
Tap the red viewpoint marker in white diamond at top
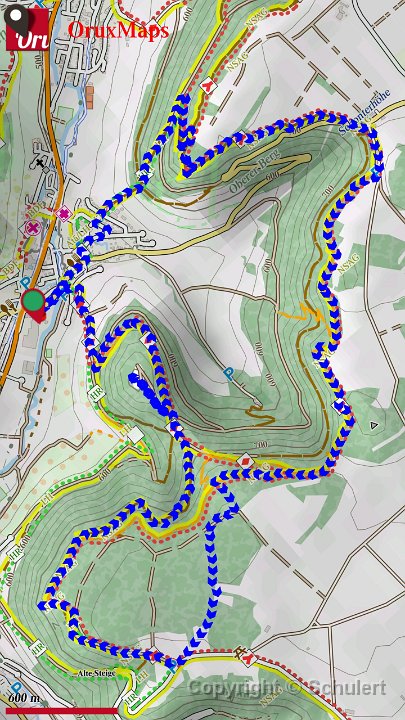[208, 87]
